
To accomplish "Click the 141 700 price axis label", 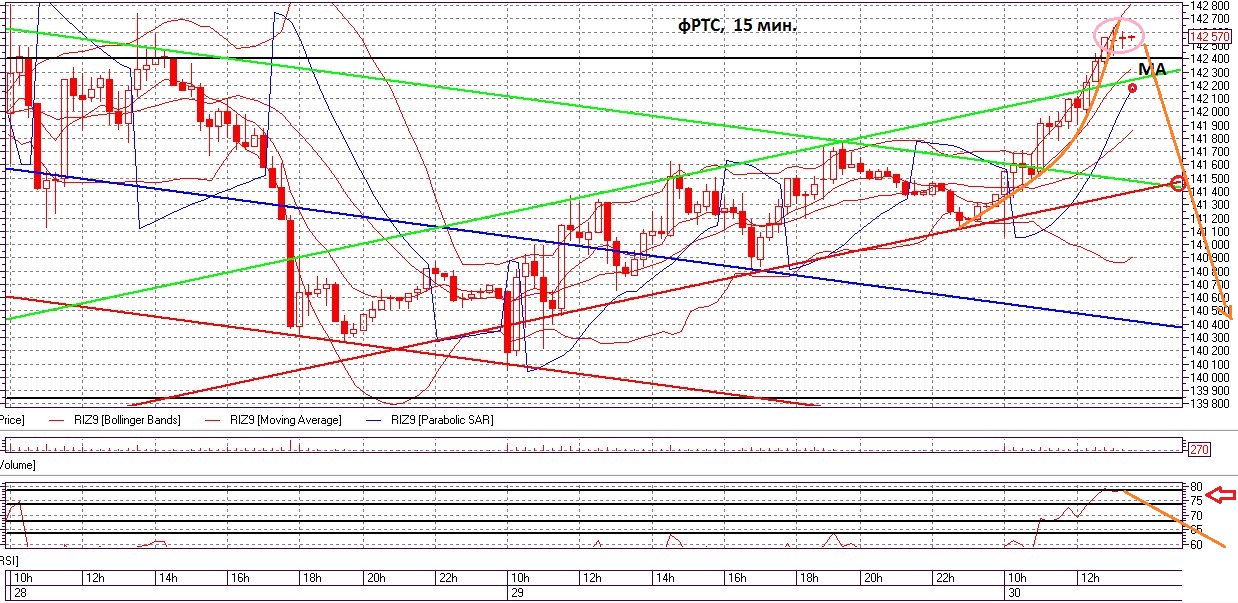I will pos(1211,152).
